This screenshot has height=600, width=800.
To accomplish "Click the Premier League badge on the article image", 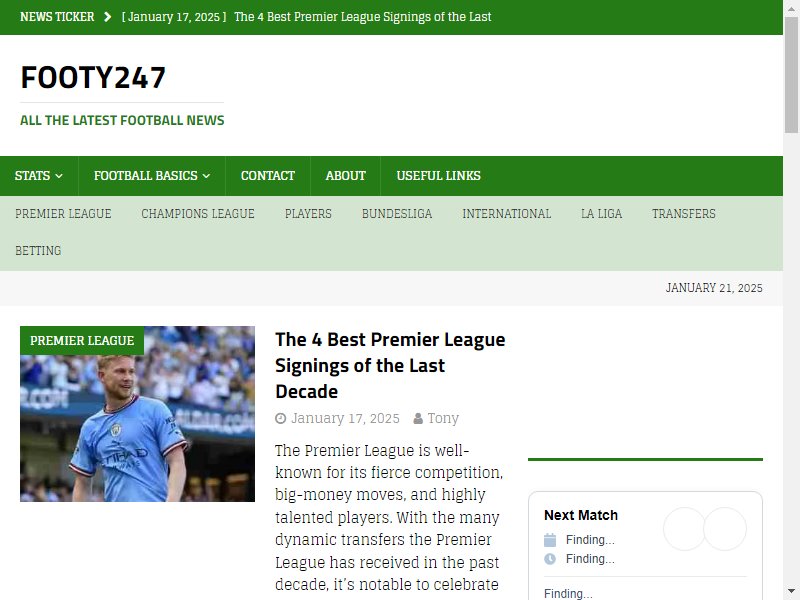I will click(82, 340).
